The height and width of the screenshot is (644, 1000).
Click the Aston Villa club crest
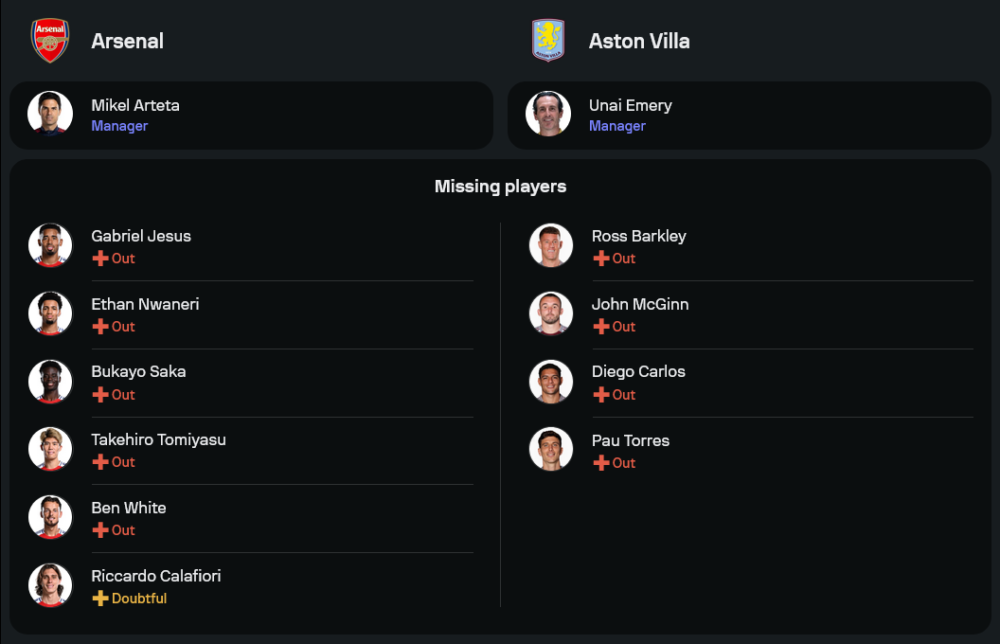click(x=548, y=41)
